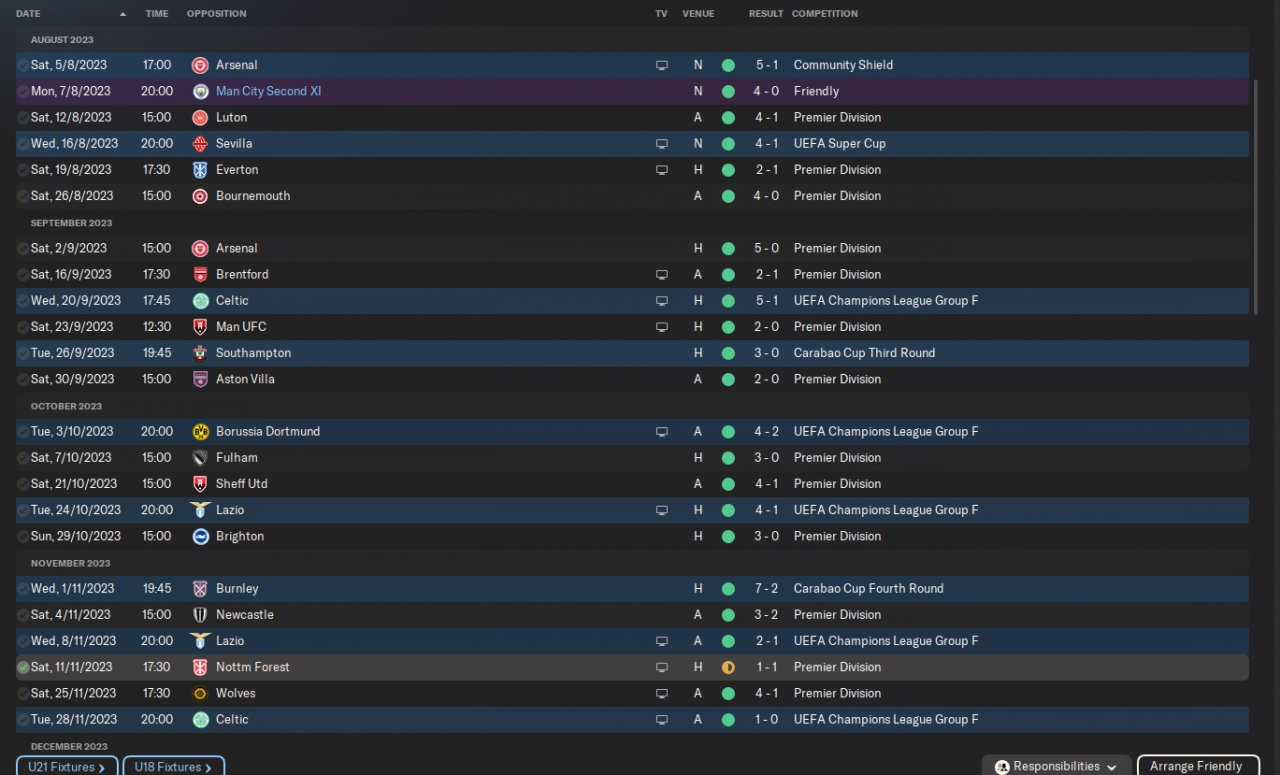Click the Responsibilities person icon
Viewport: 1280px width, 775px height.
(x=1002, y=767)
